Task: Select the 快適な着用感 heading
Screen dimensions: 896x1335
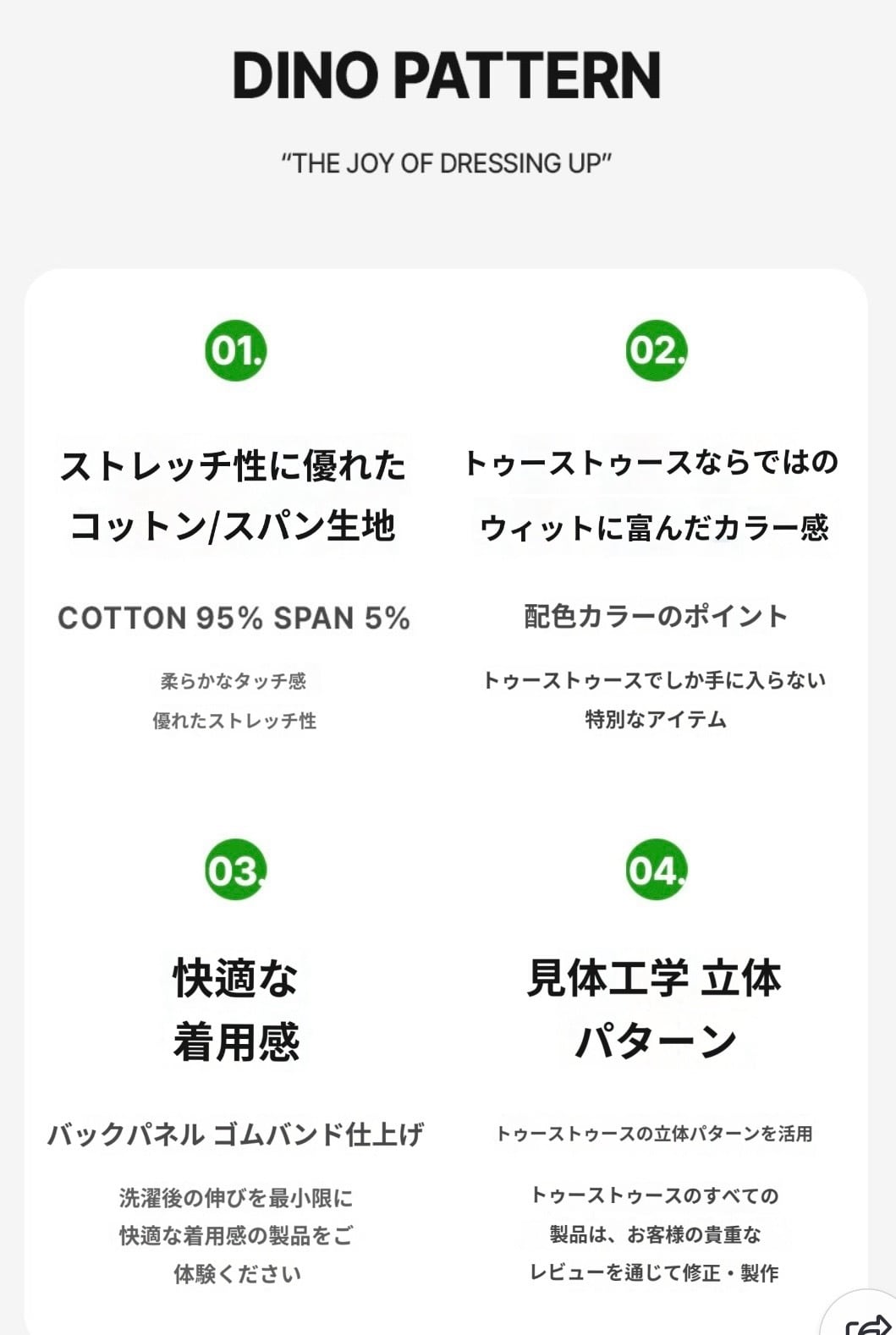Action: (236, 1009)
